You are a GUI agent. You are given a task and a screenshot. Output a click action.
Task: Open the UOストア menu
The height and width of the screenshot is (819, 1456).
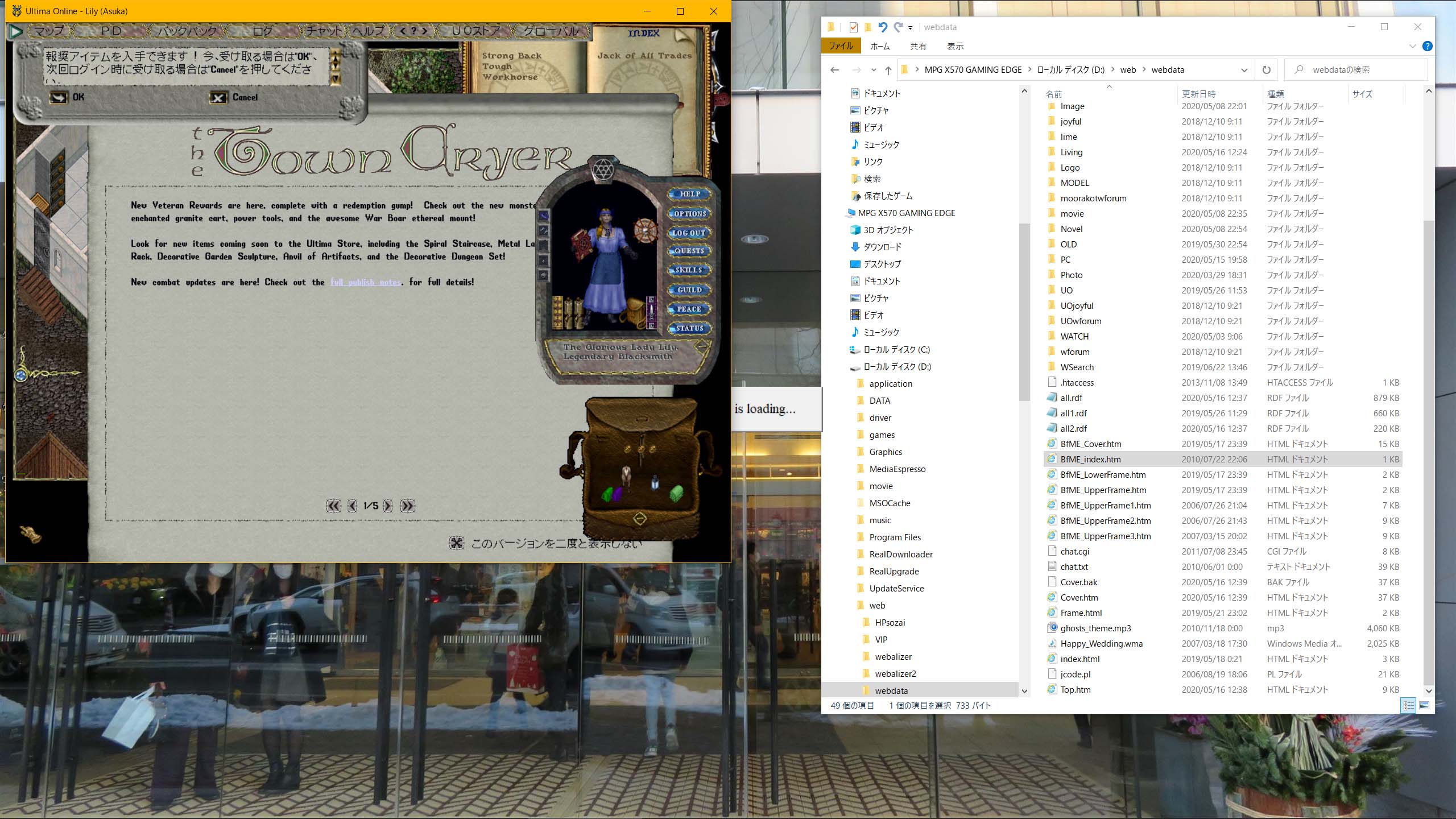pos(476,31)
